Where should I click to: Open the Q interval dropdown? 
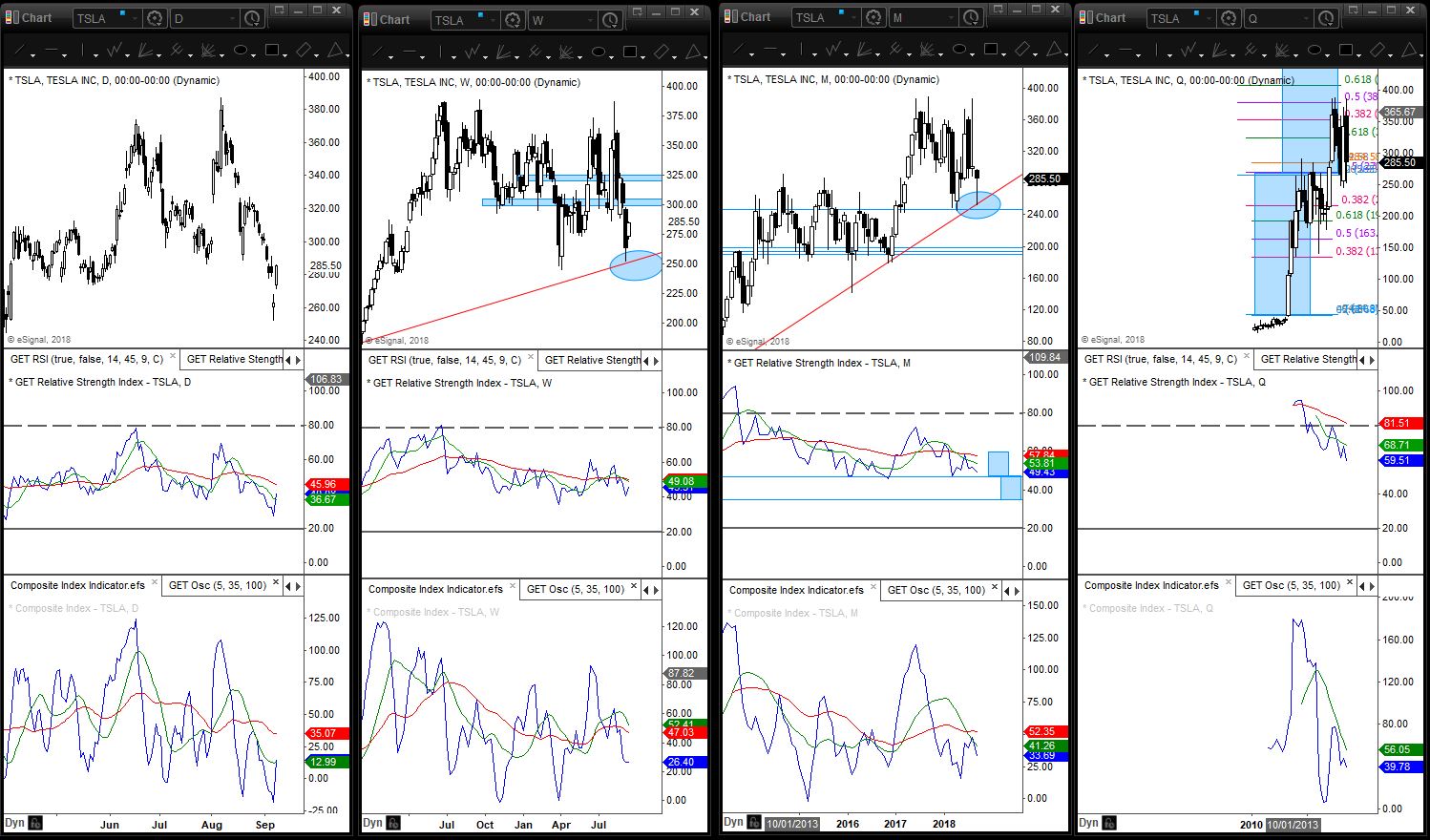tap(1306, 18)
